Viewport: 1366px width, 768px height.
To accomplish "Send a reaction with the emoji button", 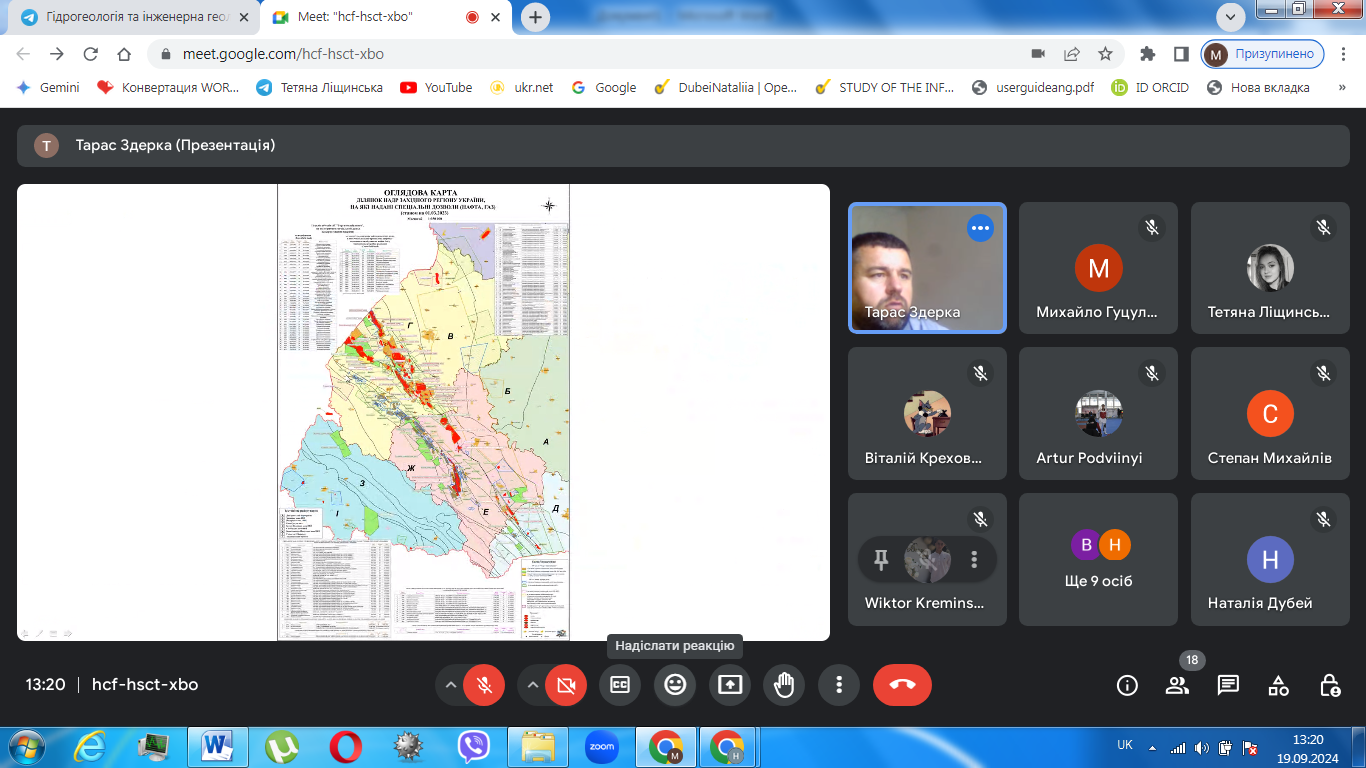I will [x=675, y=685].
